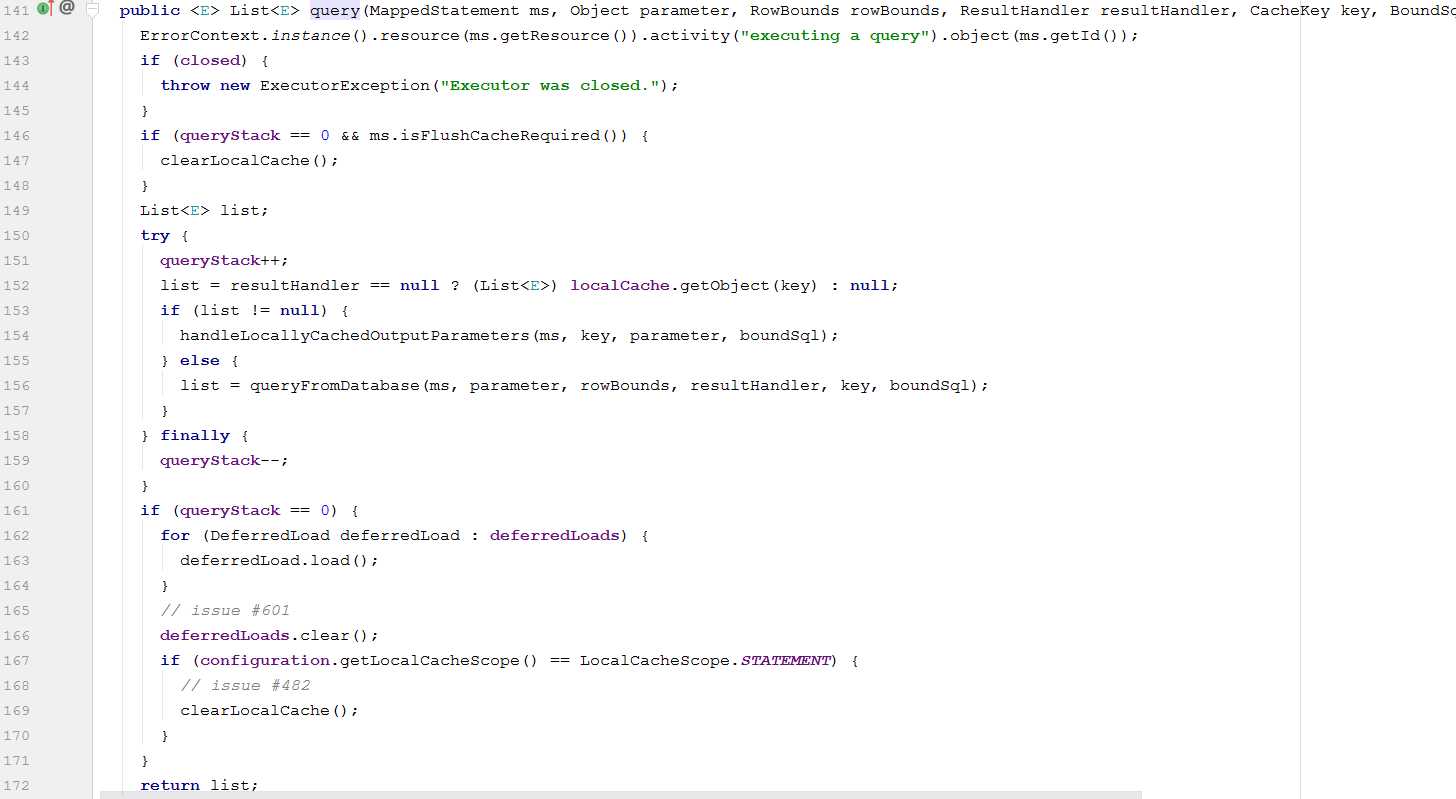Click queryFromDatabase method call
This screenshot has width=1456, height=799.
(335, 386)
